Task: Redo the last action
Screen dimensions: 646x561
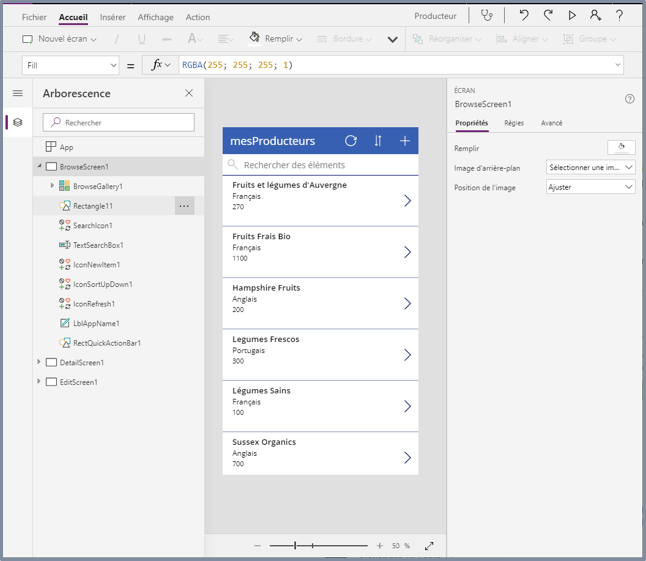Action: (x=548, y=16)
